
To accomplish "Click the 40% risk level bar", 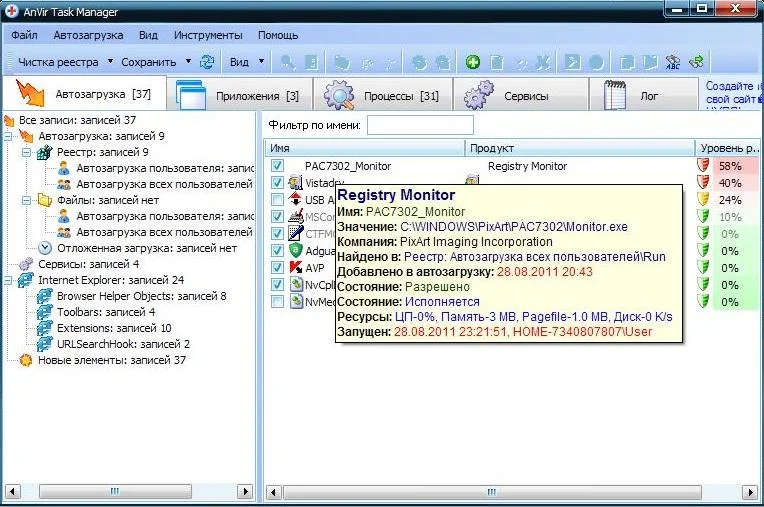I will pyautogui.click(x=736, y=183).
